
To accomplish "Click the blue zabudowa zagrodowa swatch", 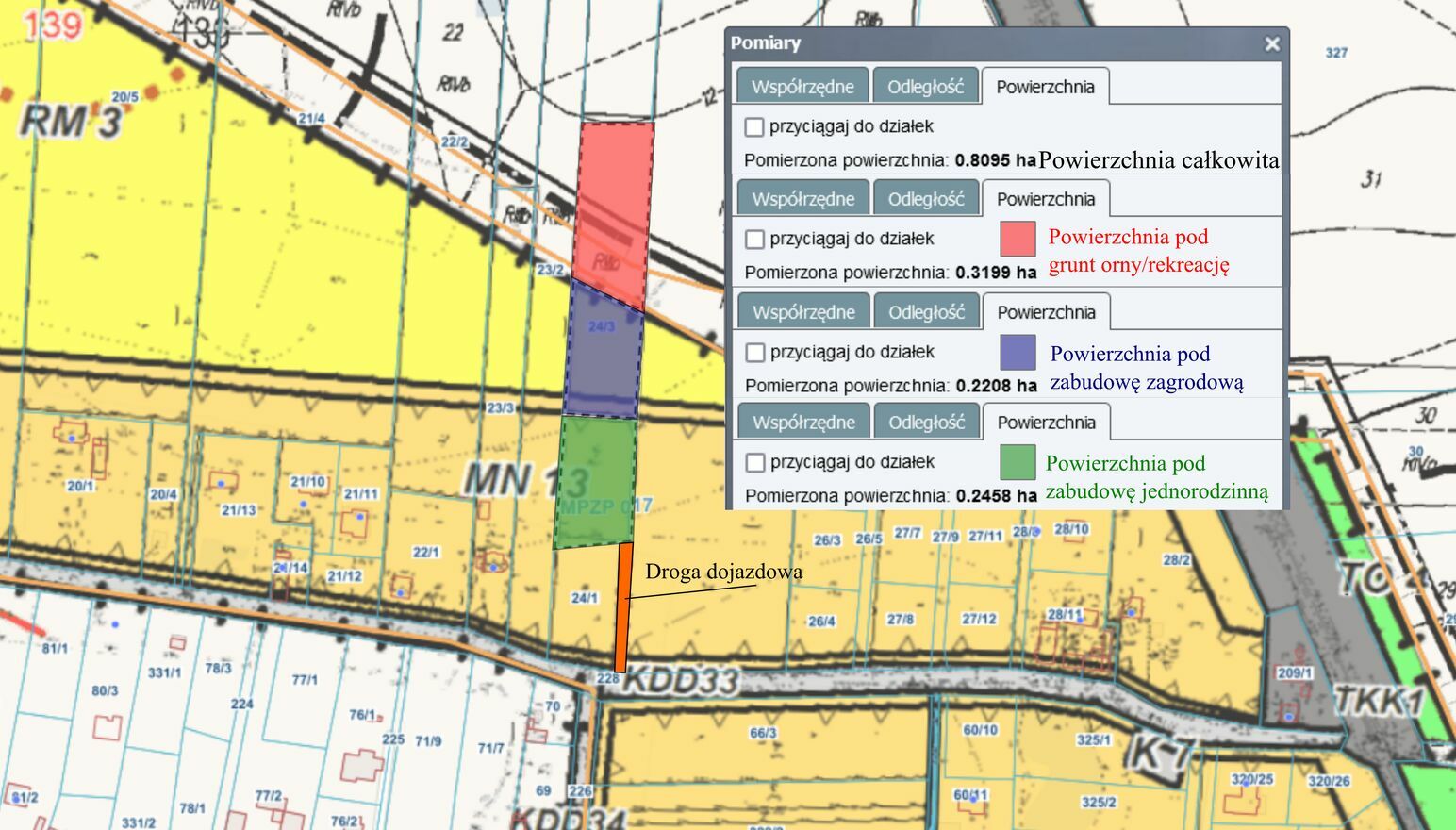I will click(1018, 352).
